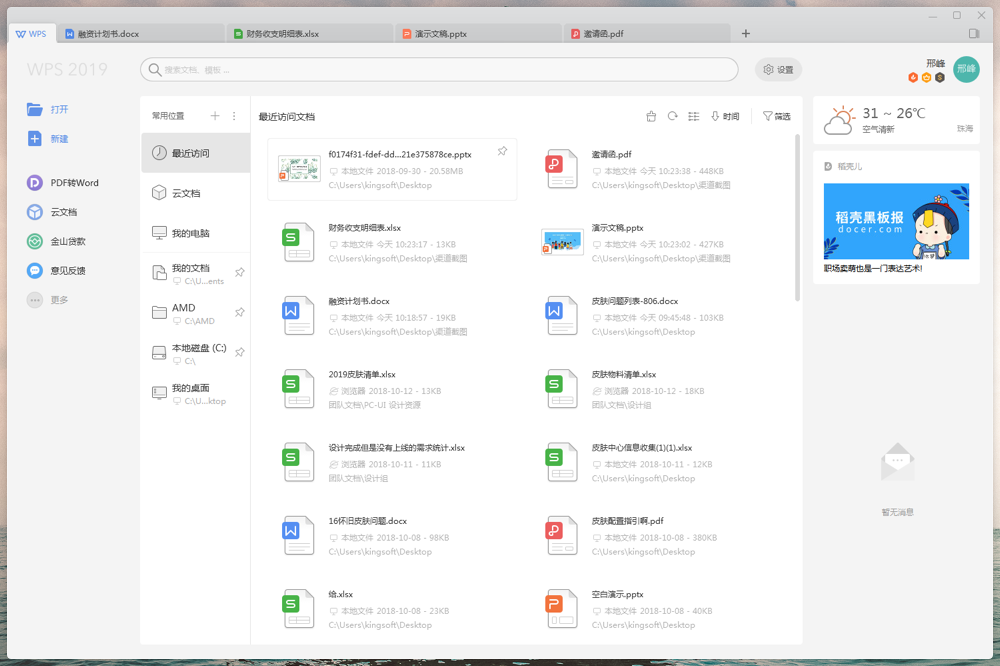The height and width of the screenshot is (666, 1000).
Task: Open 意见反馈 feedback
Action: coord(56,270)
